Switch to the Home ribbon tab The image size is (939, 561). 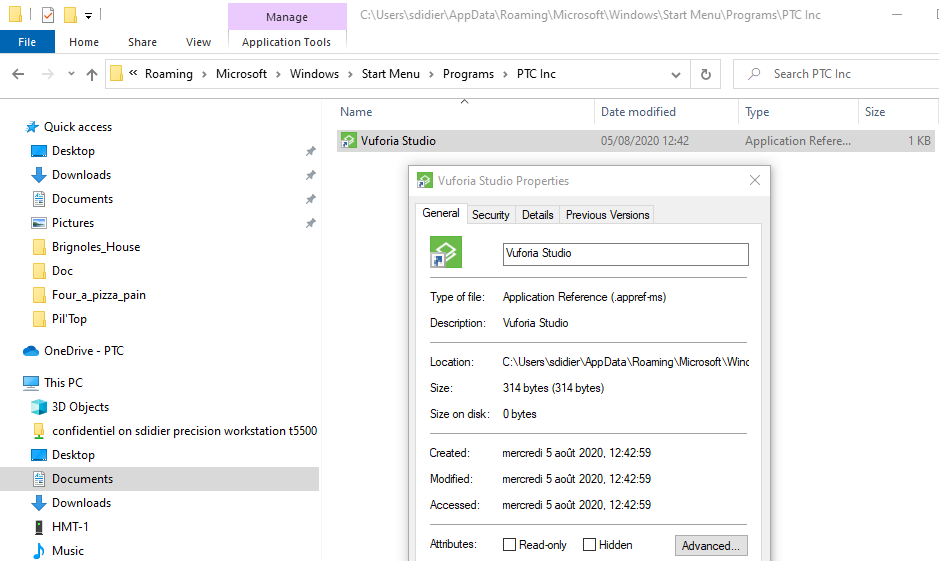coord(84,42)
